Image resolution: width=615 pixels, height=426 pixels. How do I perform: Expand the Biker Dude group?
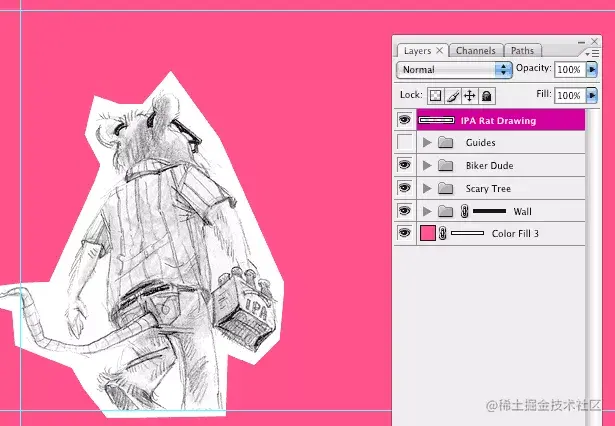[x=427, y=166]
